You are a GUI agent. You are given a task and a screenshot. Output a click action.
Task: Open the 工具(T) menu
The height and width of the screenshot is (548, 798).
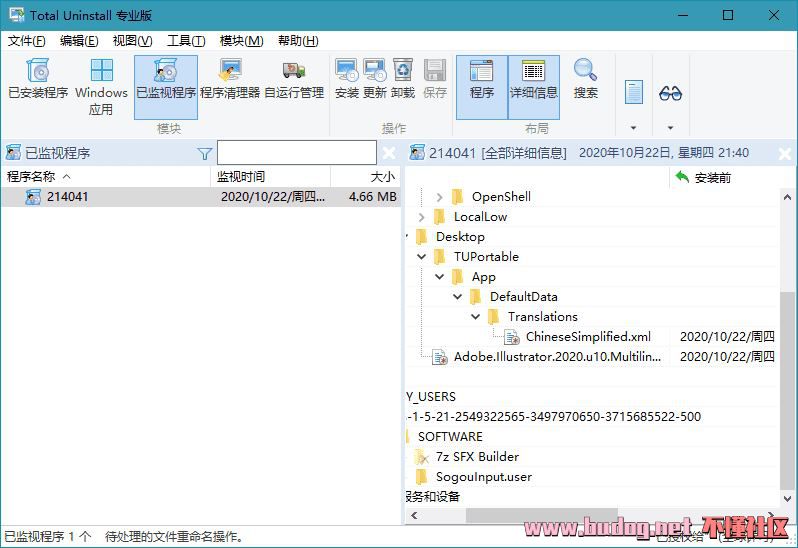point(186,41)
